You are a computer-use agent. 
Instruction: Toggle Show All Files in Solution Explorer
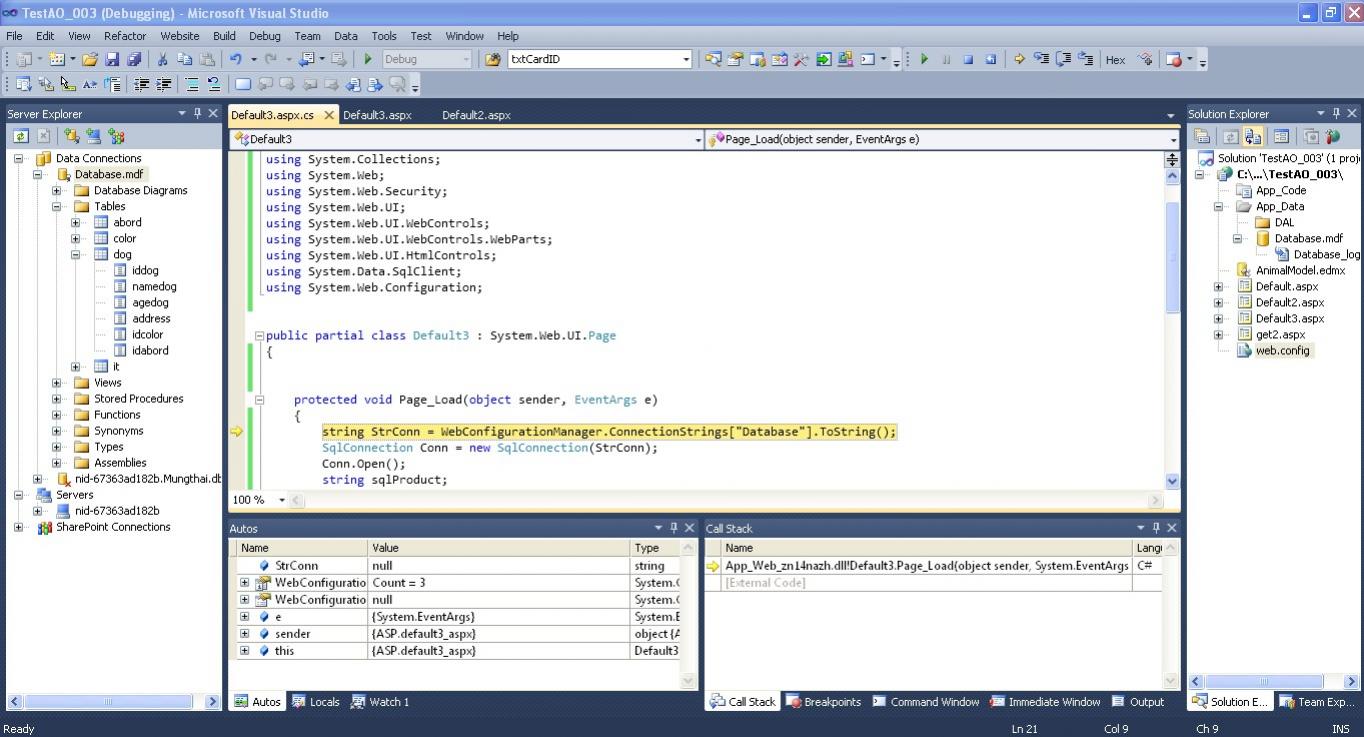tap(1254, 136)
